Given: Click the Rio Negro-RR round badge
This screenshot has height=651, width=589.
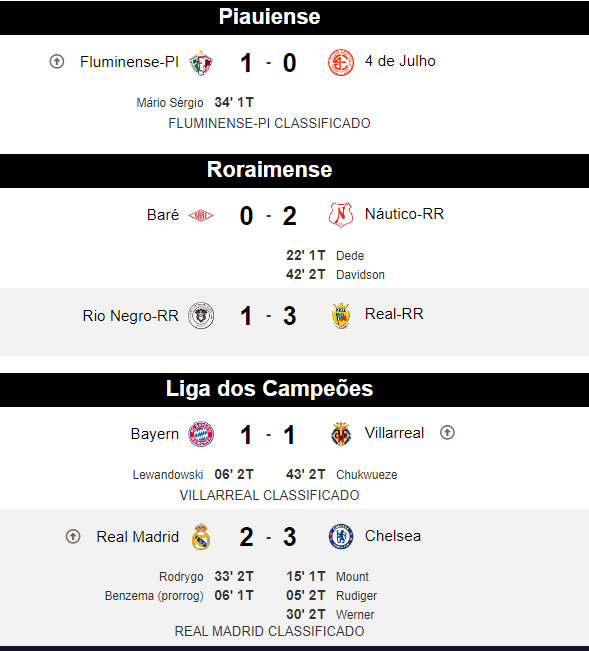Looking at the screenshot, I should pyautogui.click(x=201, y=316).
